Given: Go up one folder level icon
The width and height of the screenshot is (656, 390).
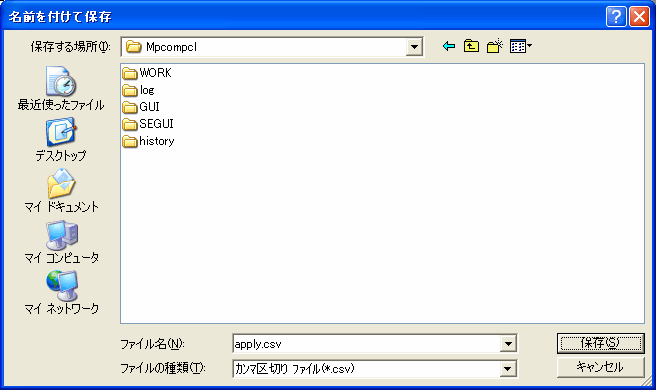Looking at the screenshot, I should pos(471,46).
